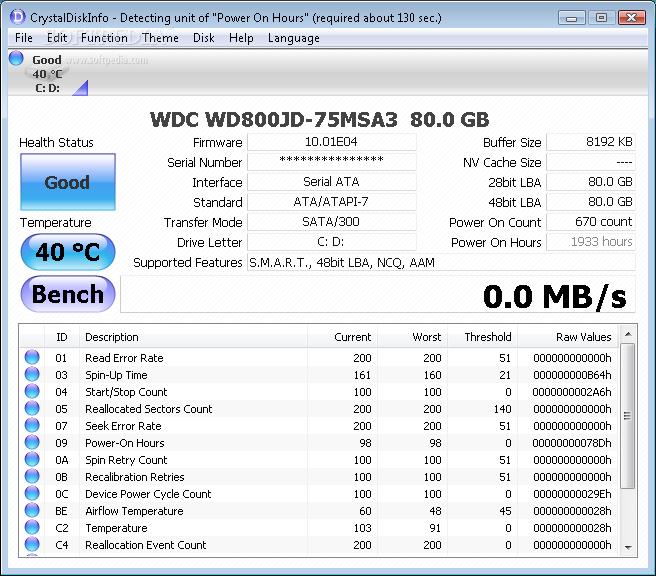Click the CrystalDiskInfo title bar app icon
This screenshot has height=576, width=656.
[18, 17]
